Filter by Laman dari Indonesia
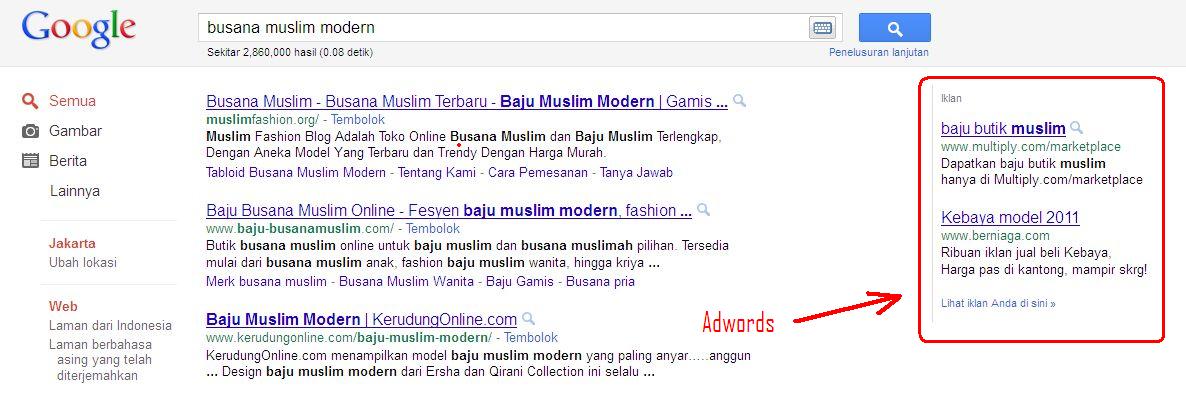This screenshot has height=394, width=1186. 110,326
